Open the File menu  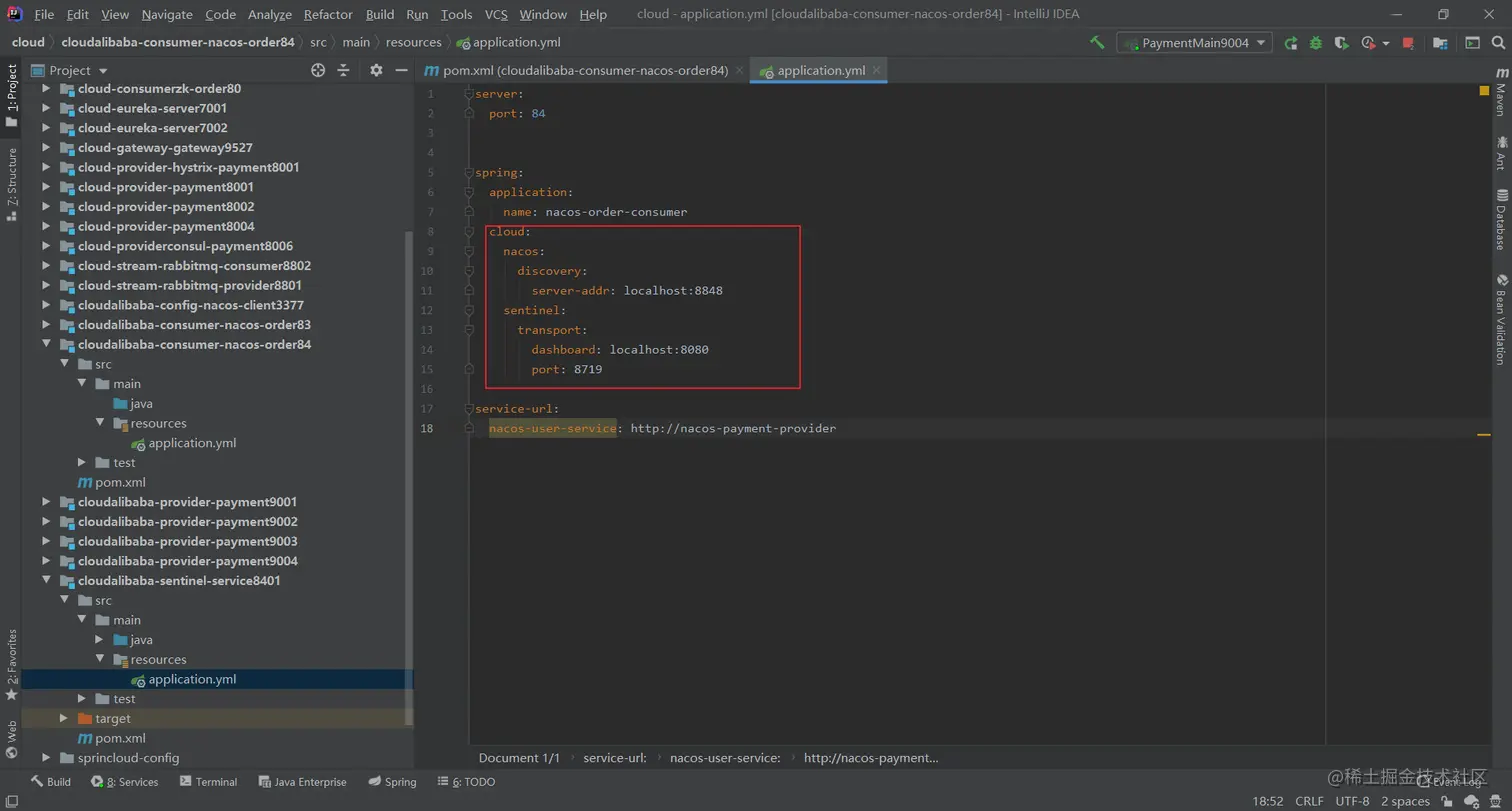(x=44, y=14)
